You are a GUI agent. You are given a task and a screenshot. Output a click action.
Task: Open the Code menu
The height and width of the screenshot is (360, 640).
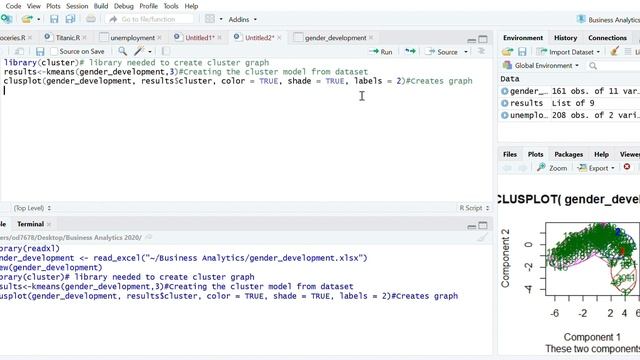13,6
